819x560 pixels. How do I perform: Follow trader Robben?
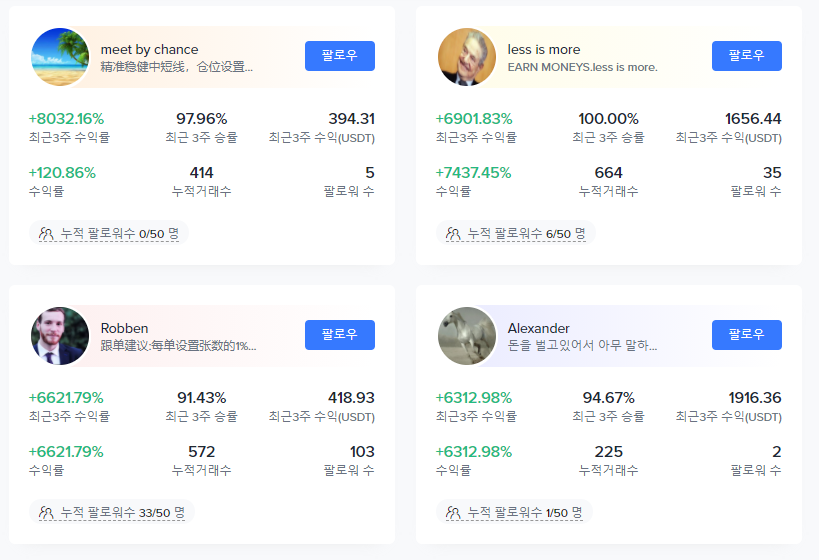click(x=340, y=335)
